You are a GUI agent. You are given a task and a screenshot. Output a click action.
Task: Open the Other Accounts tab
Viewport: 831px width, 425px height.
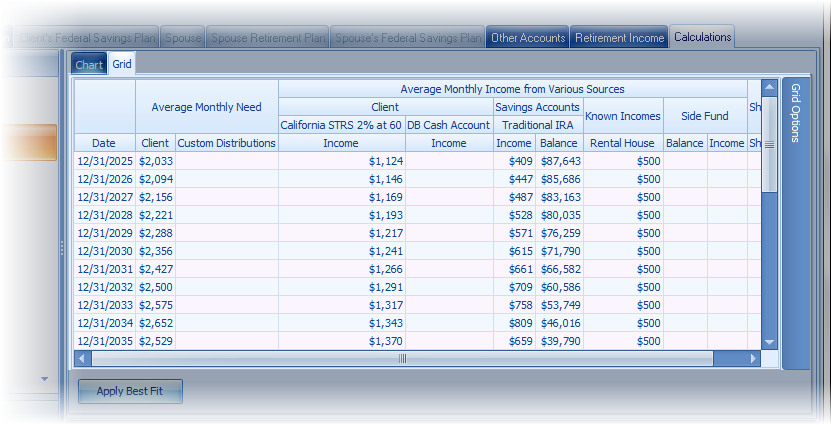pos(527,38)
